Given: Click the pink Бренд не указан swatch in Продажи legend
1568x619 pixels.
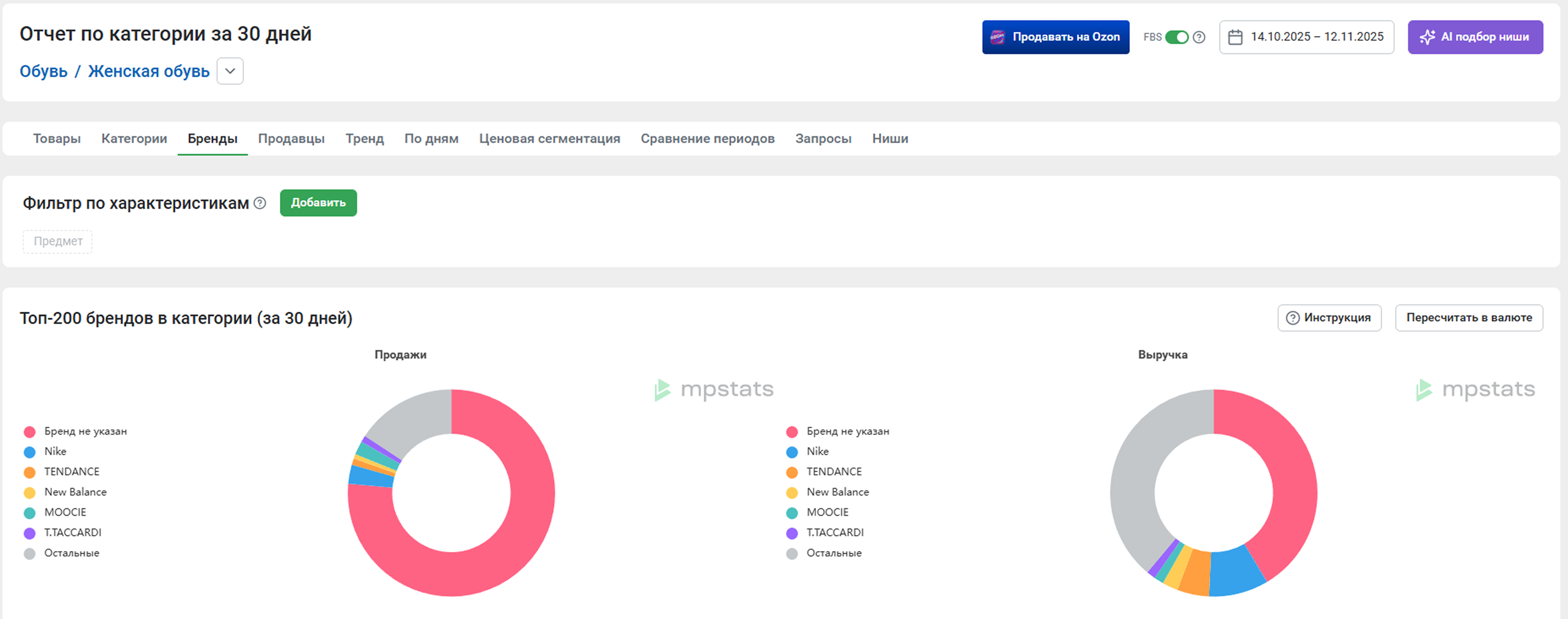Looking at the screenshot, I should tap(29, 432).
